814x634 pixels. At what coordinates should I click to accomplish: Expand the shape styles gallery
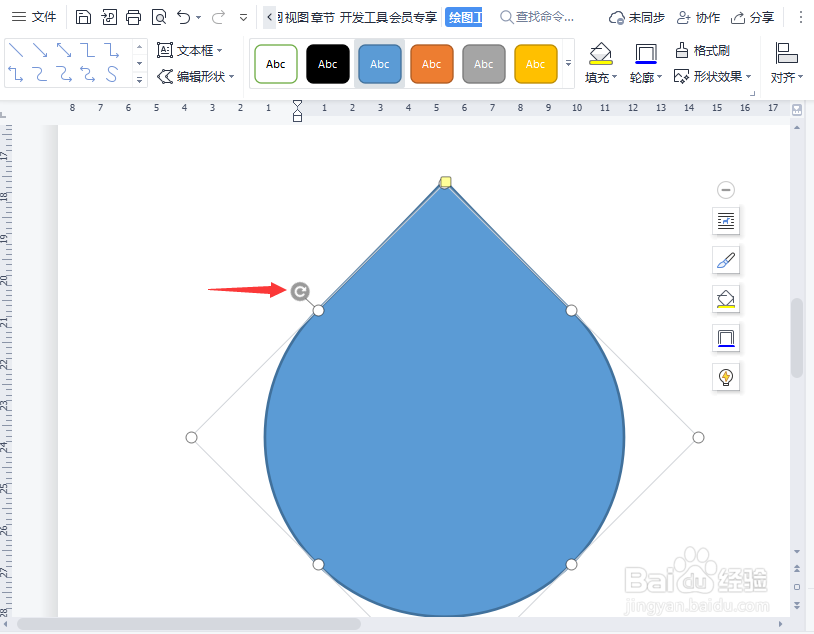click(568, 63)
